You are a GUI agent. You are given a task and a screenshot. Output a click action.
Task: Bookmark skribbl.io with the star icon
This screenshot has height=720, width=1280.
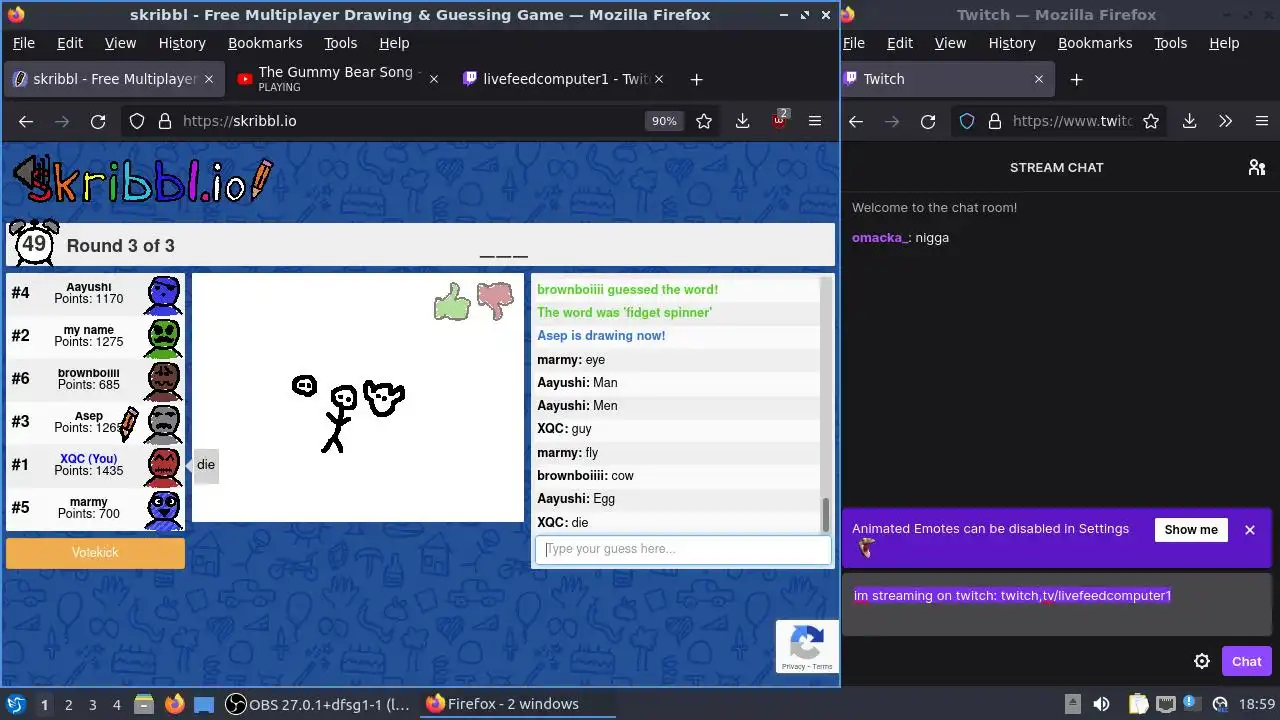704,121
